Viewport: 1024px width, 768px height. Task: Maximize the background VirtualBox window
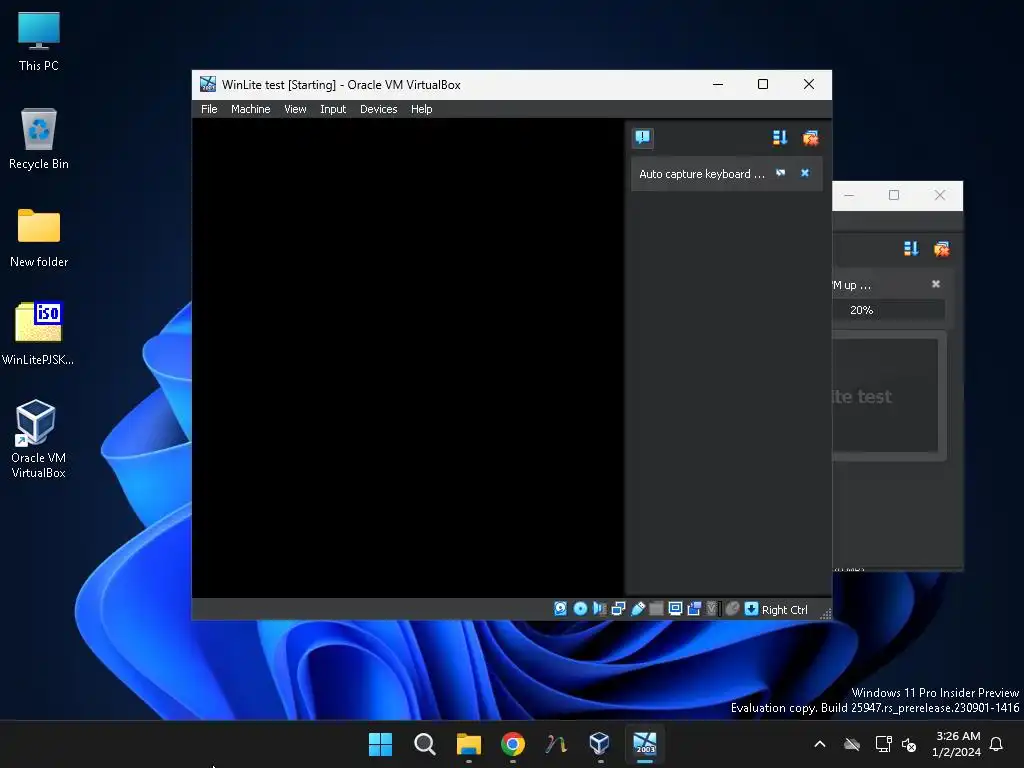pos(893,195)
